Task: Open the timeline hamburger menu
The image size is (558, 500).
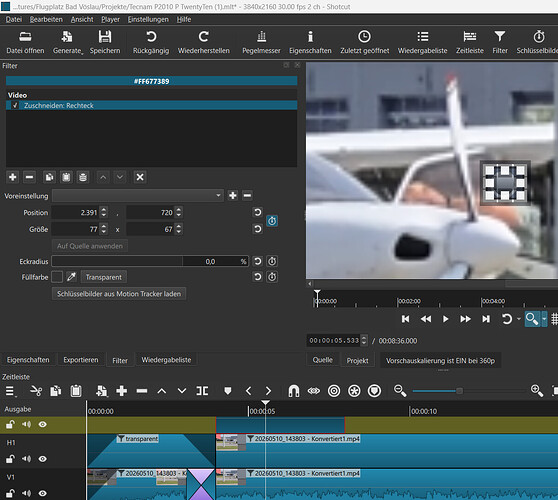Action: coord(10,391)
